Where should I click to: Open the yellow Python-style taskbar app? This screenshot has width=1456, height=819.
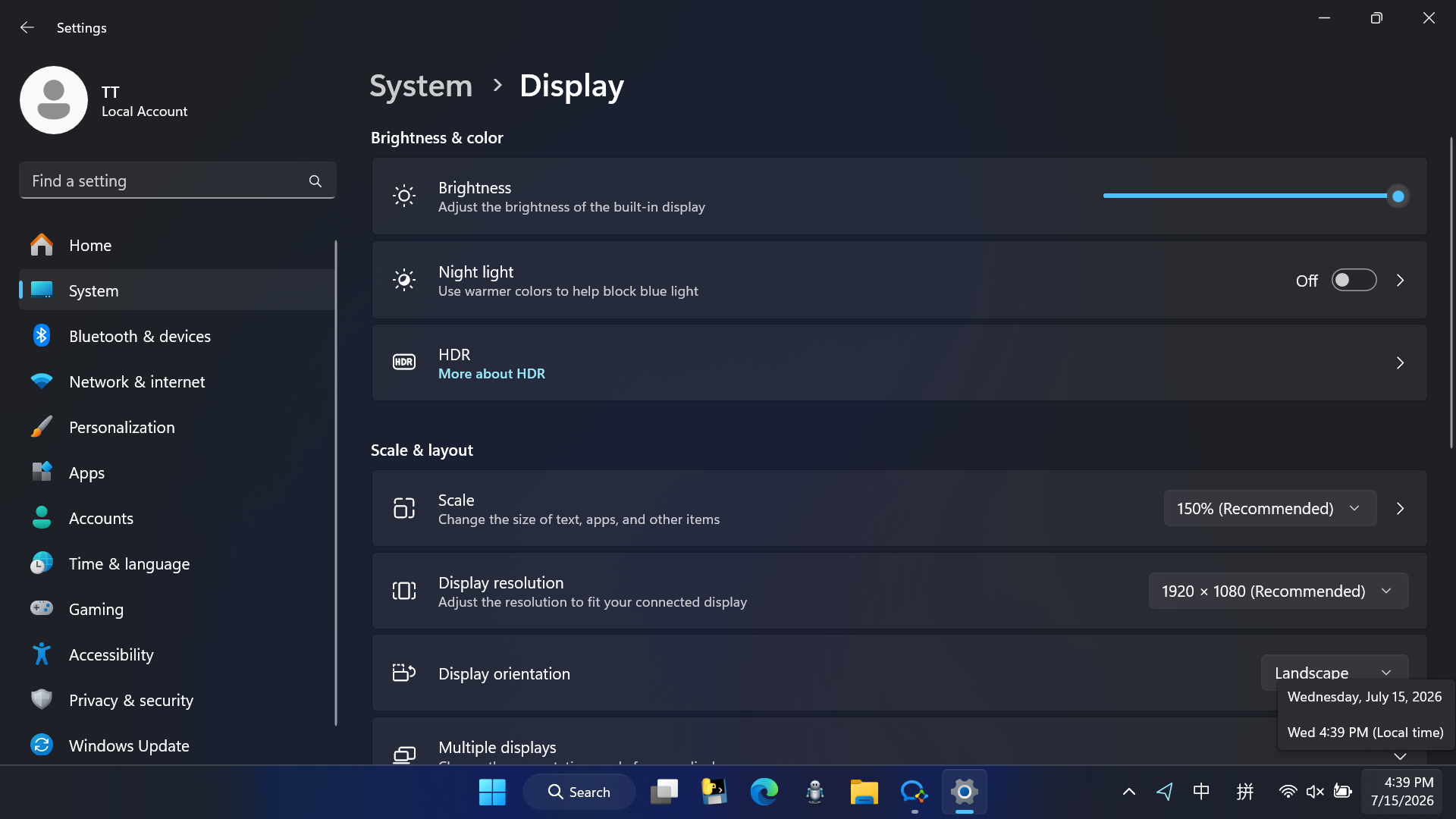point(714,792)
